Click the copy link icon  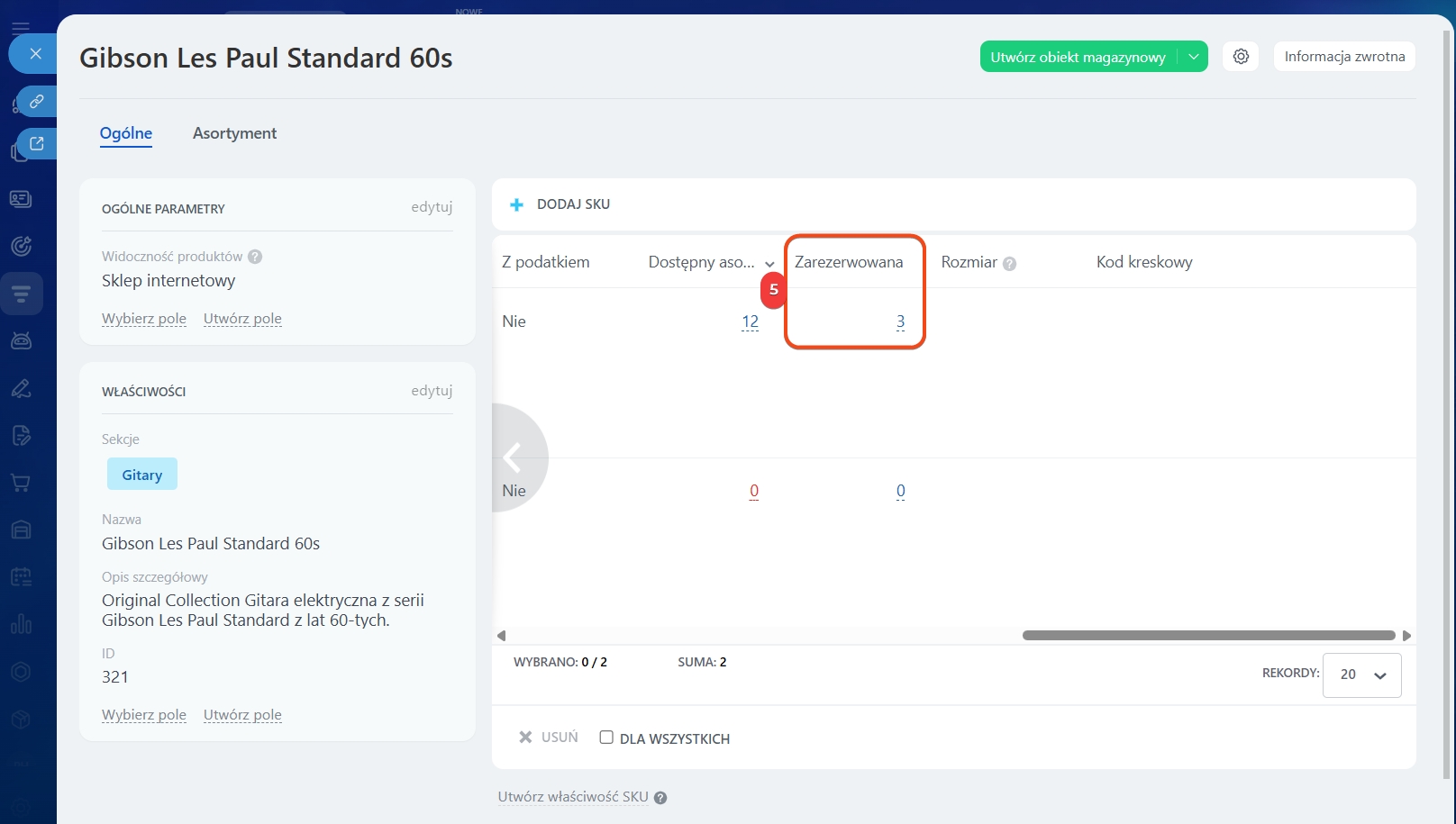click(37, 102)
